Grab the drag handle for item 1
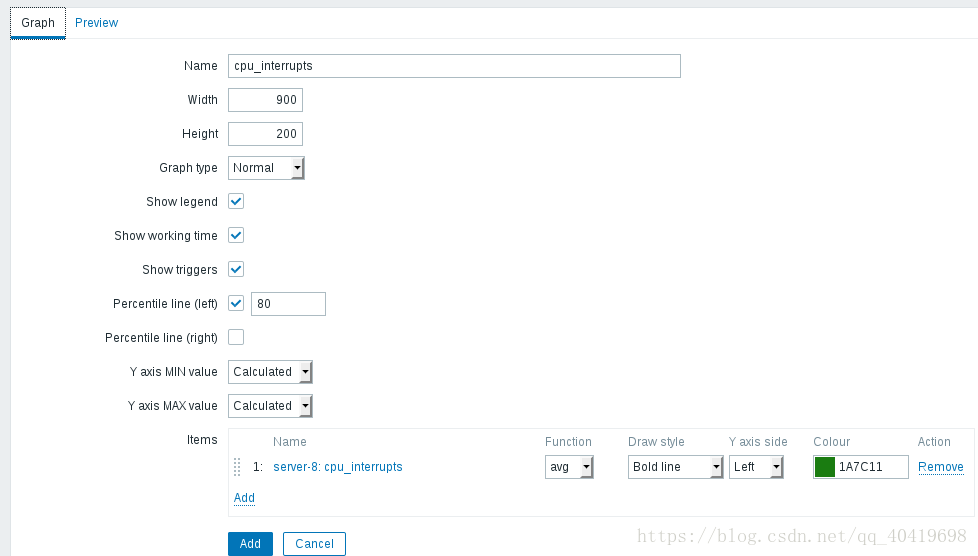Screen dimensions: 978x556 point(237,467)
